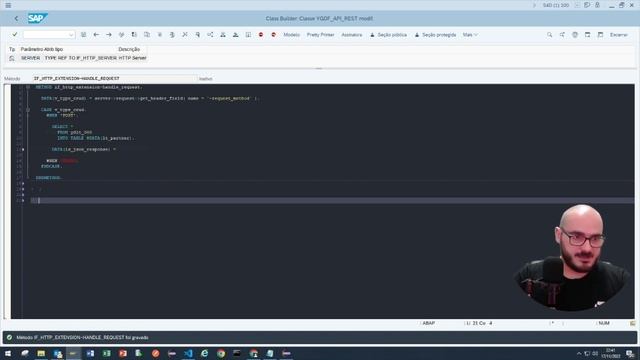Click the clock in system tray
Screen dimensions: 640x360
(611, 353)
